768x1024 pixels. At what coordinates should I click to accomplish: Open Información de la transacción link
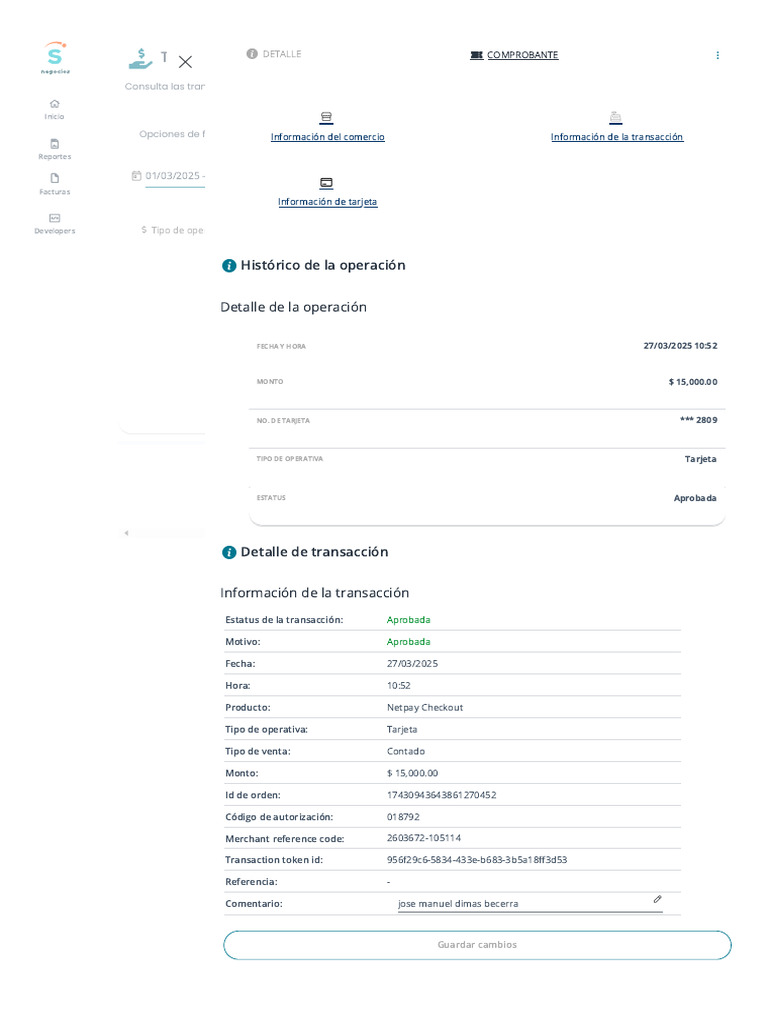click(617, 137)
